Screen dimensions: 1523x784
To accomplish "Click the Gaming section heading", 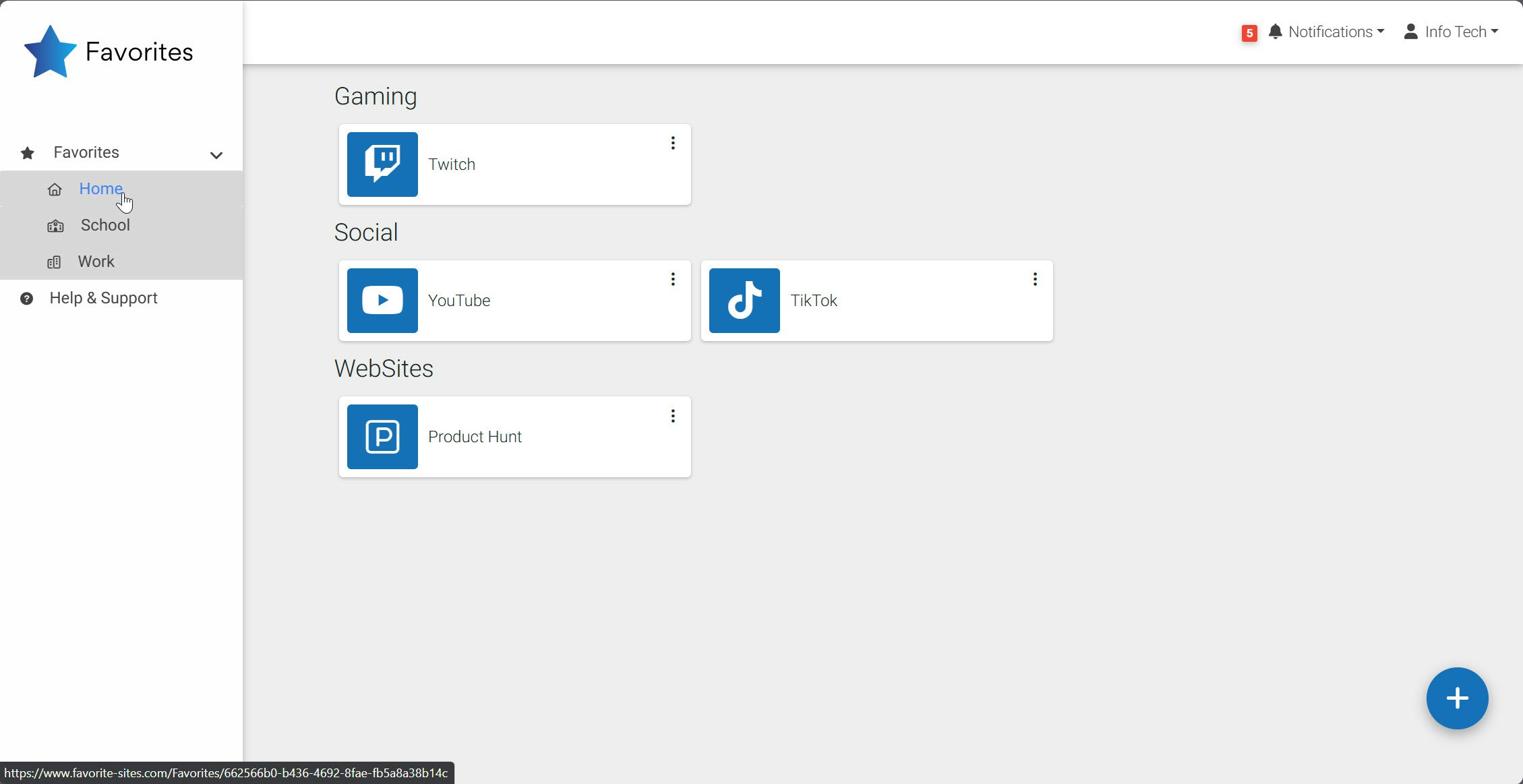I will pyautogui.click(x=376, y=96).
